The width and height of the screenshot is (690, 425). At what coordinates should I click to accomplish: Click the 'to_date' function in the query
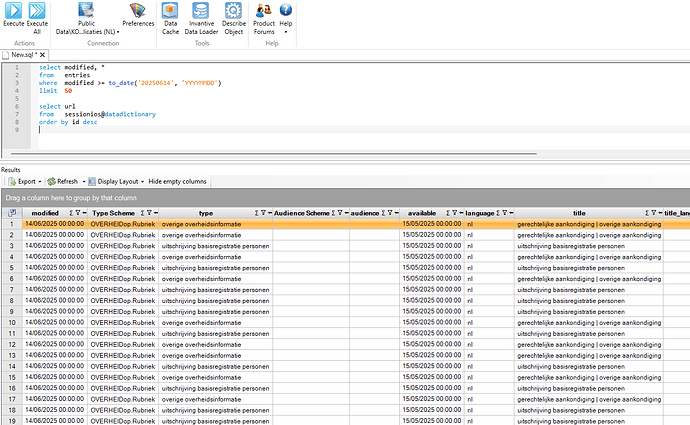[121, 83]
